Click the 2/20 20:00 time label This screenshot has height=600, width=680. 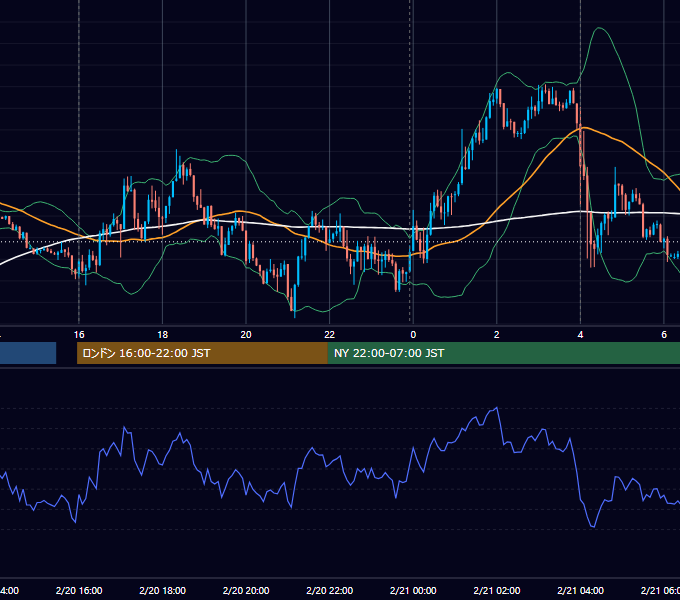point(246,590)
